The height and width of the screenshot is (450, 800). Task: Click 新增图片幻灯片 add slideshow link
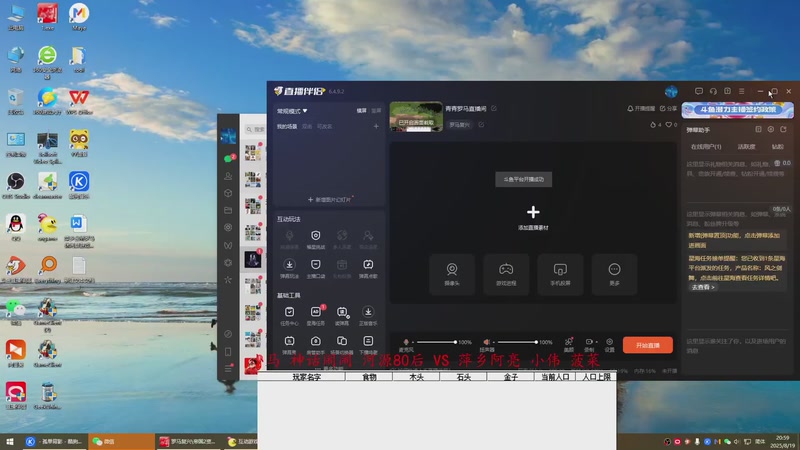click(x=330, y=199)
